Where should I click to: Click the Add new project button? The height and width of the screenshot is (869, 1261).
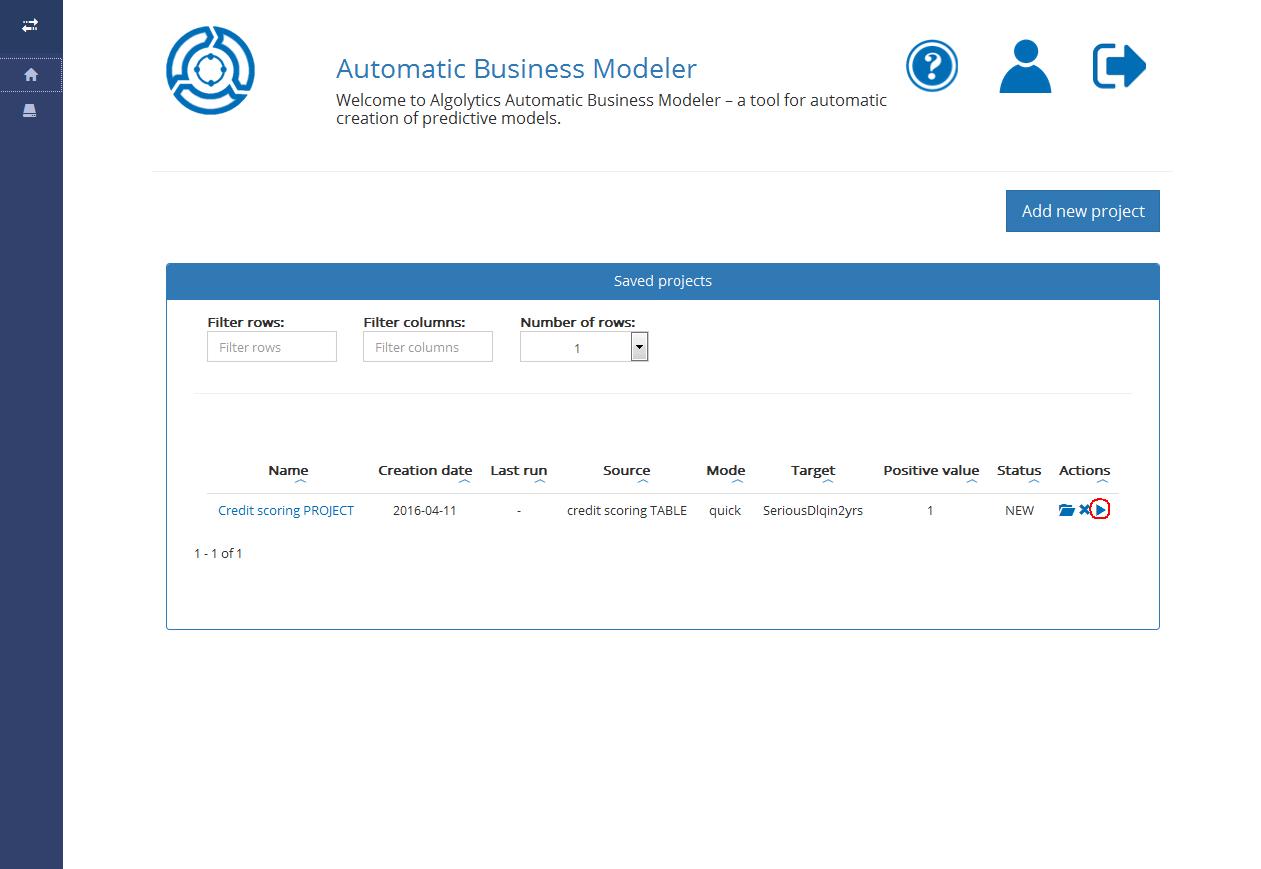click(x=1082, y=211)
